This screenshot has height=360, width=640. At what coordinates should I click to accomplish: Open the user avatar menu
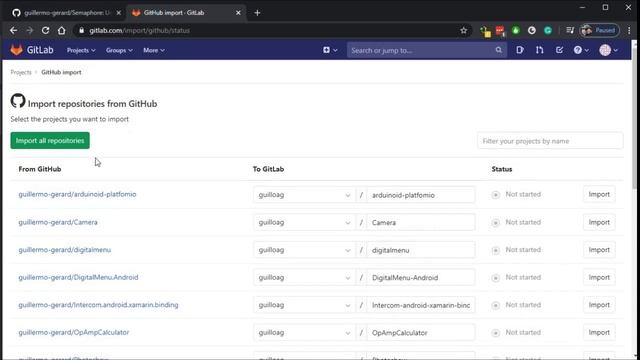pyautogui.click(x=608, y=50)
